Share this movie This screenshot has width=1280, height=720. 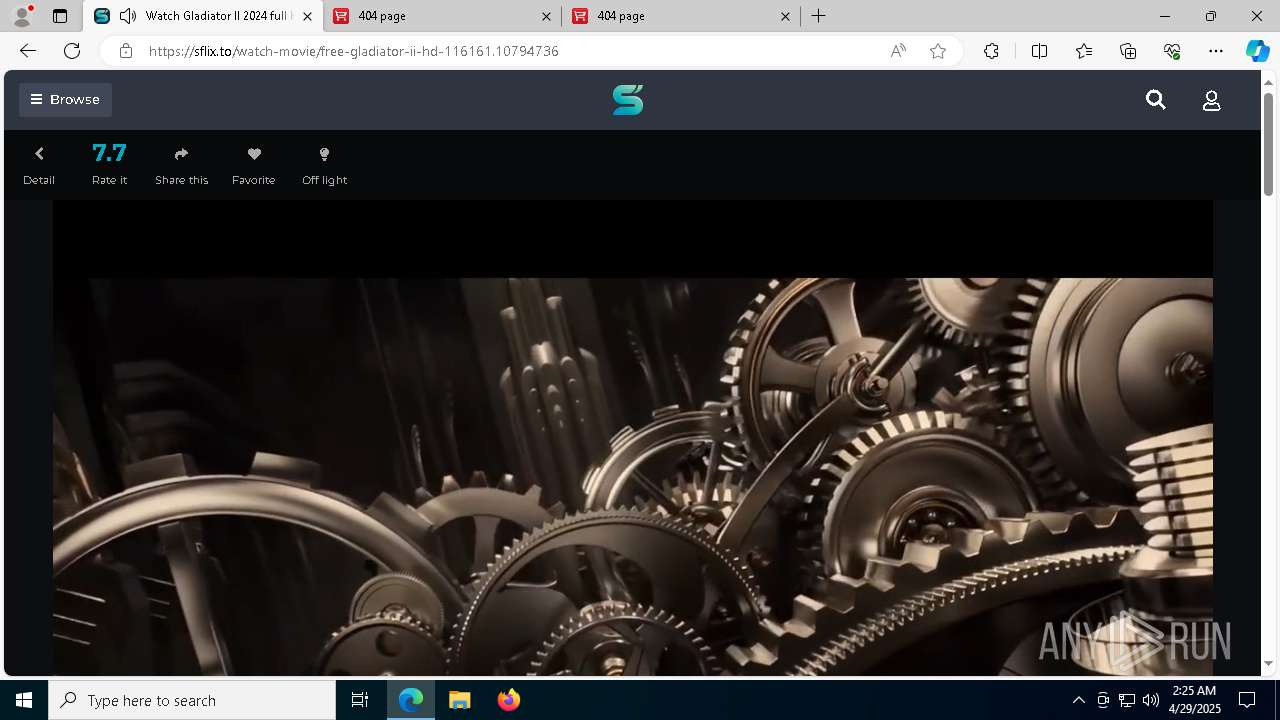181,165
